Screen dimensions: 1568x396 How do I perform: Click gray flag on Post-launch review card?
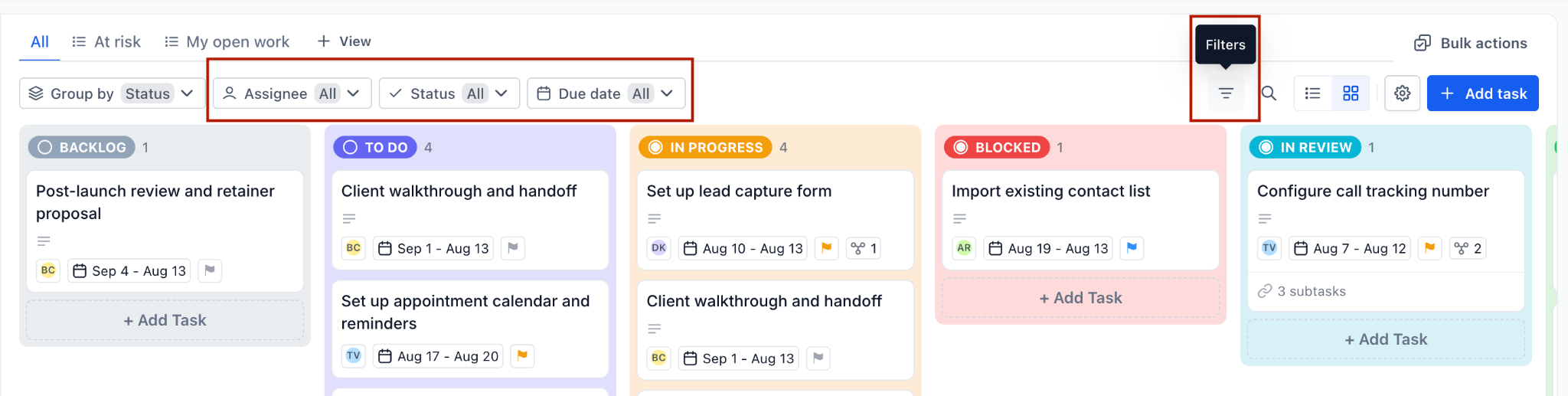(210, 270)
